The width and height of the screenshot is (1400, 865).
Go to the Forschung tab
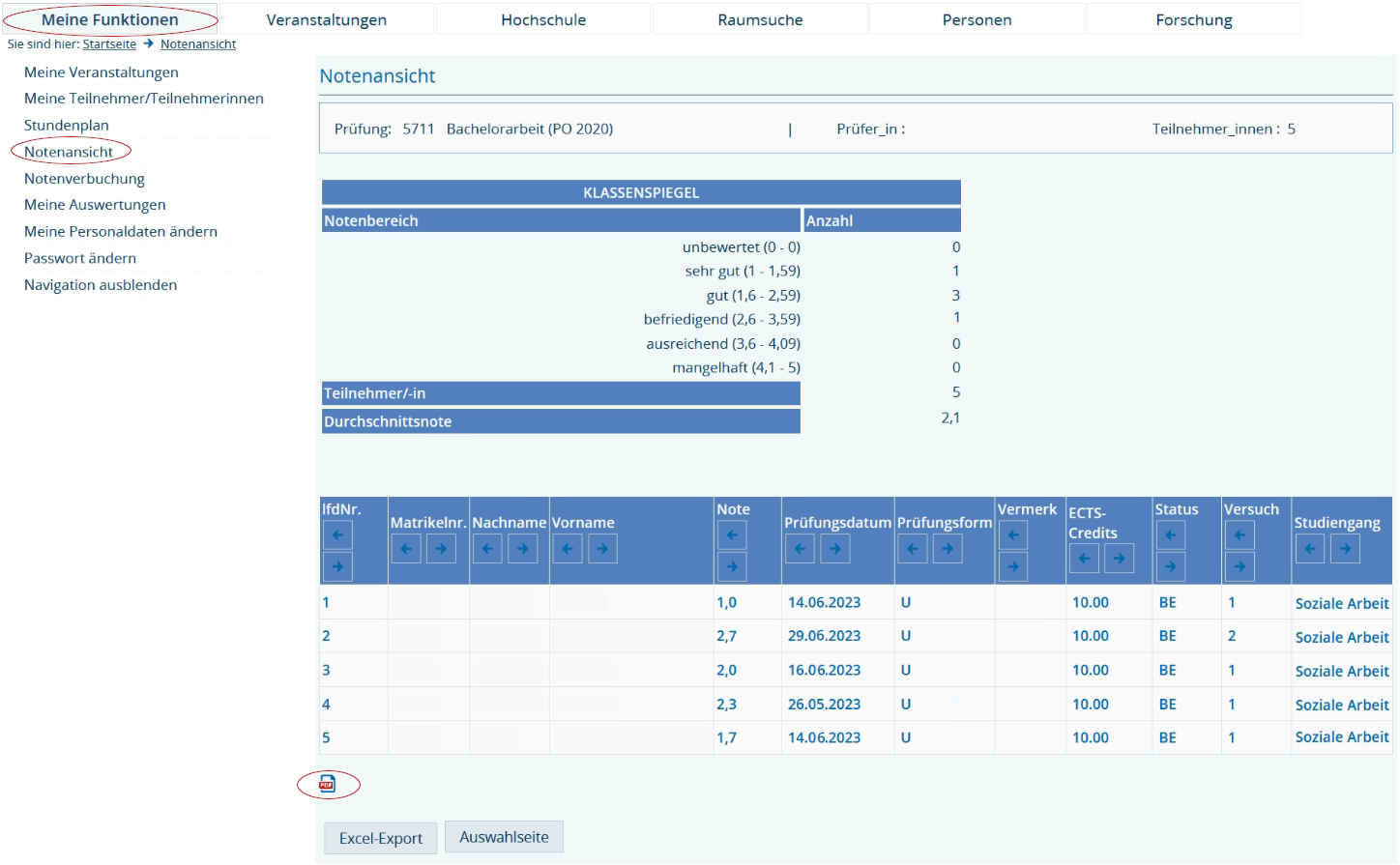pyautogui.click(x=1194, y=20)
